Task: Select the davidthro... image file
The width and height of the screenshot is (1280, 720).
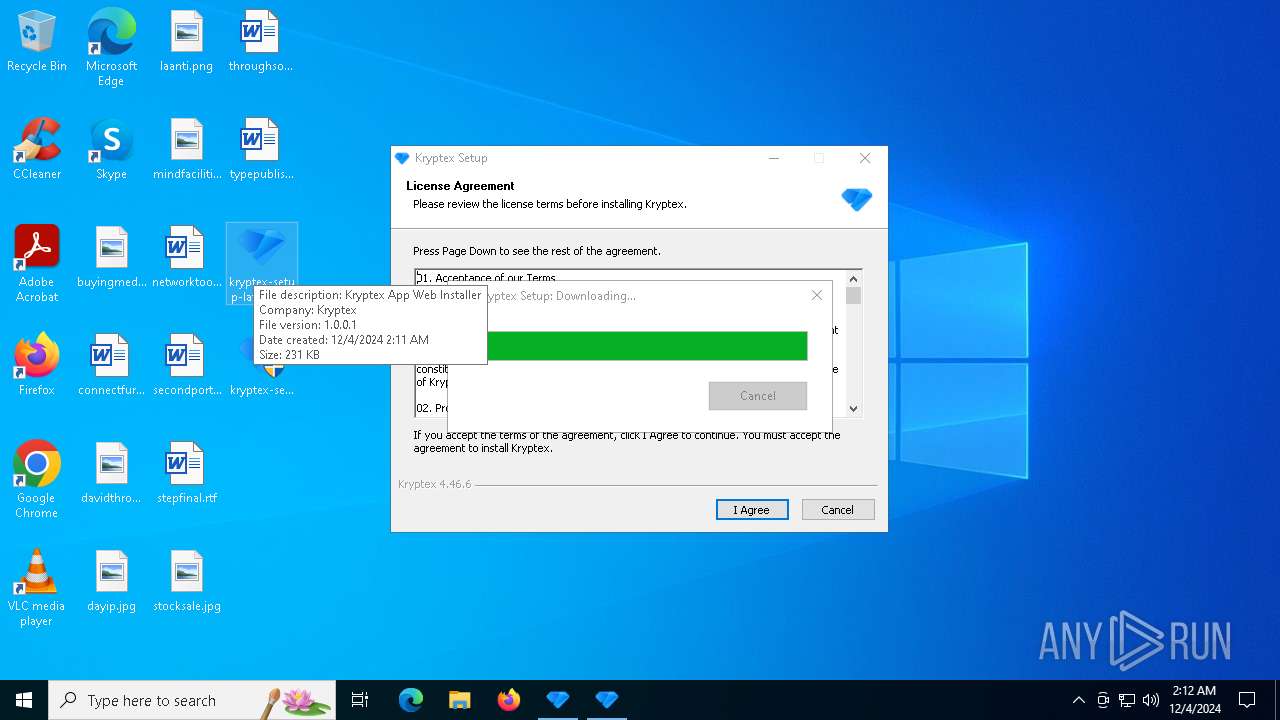Action: pyautogui.click(x=112, y=474)
